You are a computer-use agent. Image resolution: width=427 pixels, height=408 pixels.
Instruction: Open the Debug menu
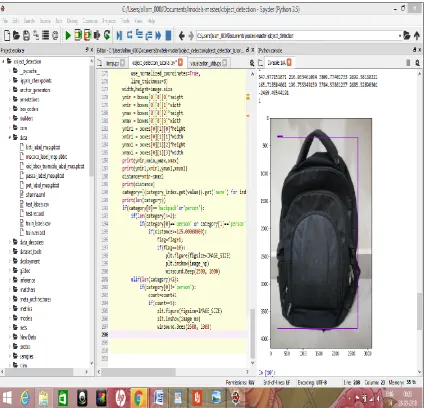click(72, 21)
